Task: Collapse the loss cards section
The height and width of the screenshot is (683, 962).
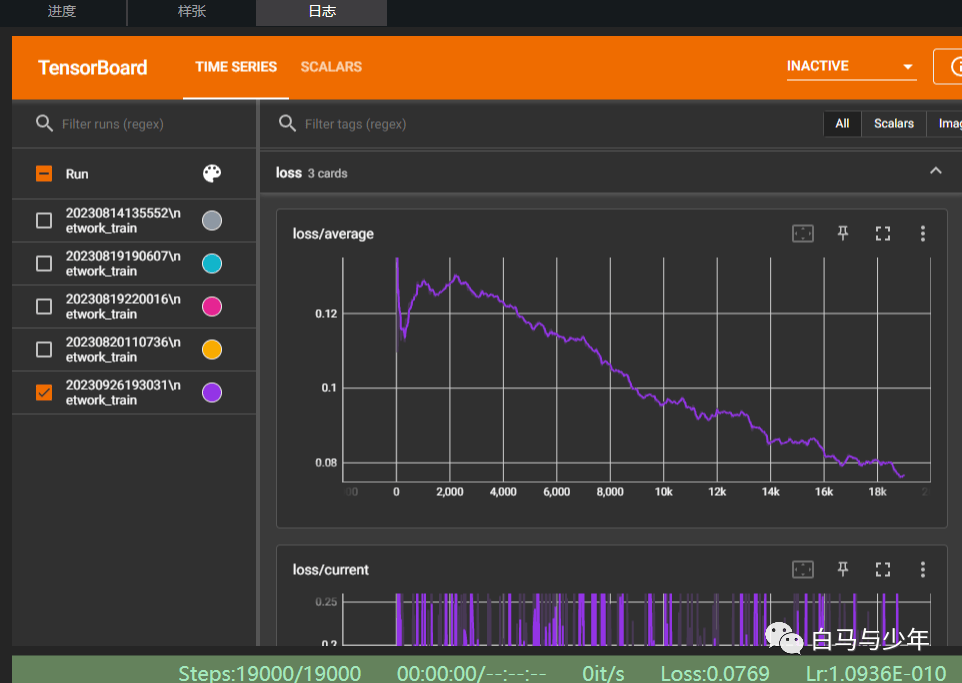Action: pyautogui.click(x=935, y=171)
